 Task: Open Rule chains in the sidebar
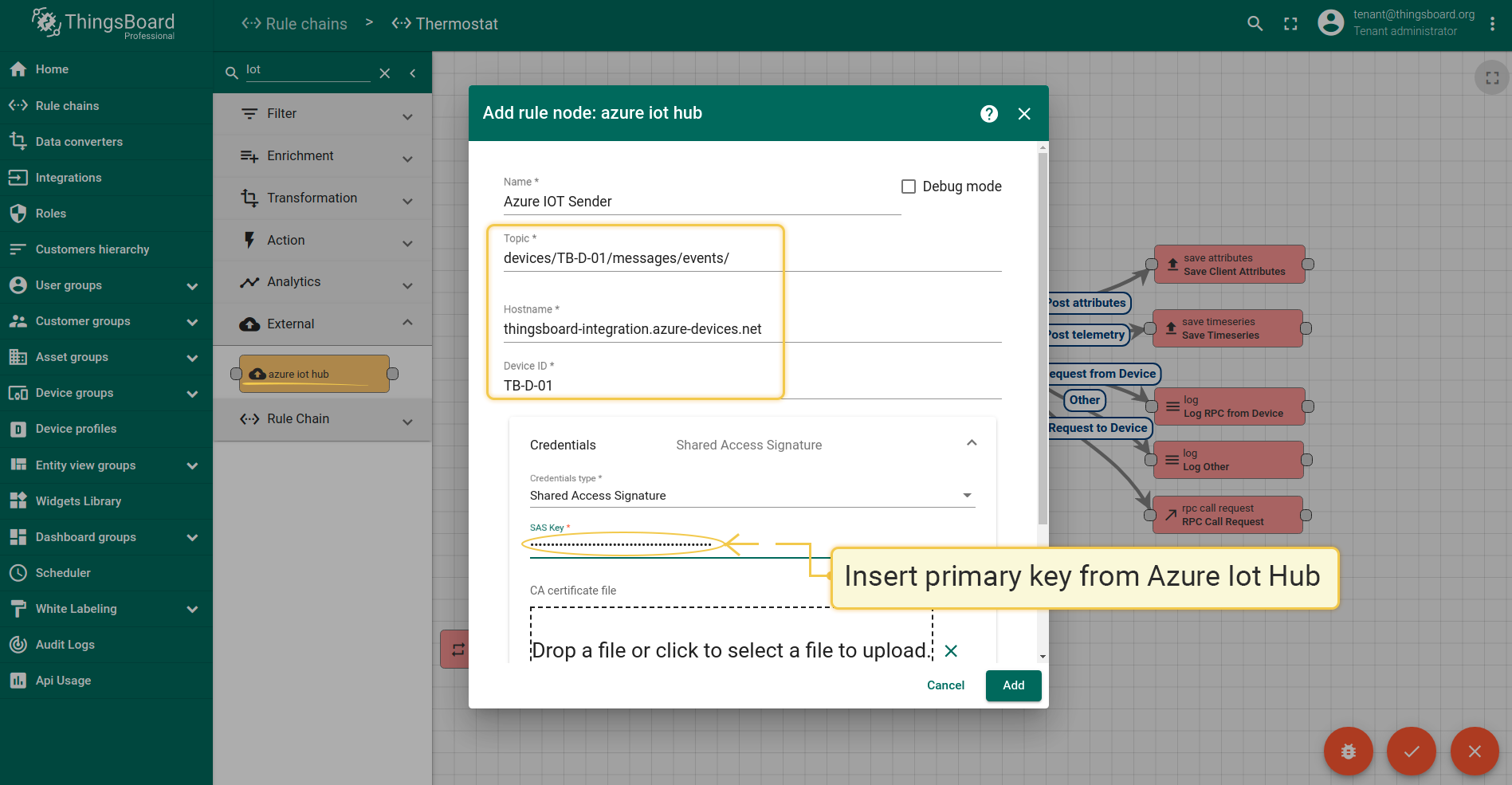point(106,105)
